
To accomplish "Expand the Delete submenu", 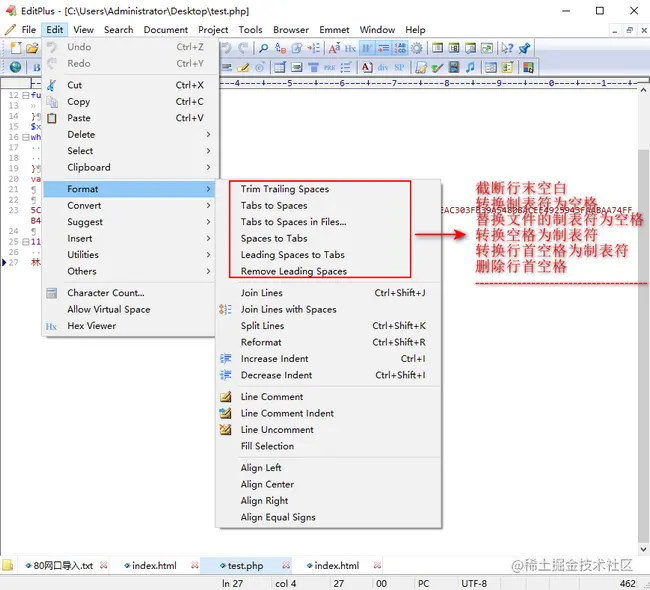I will click(129, 134).
